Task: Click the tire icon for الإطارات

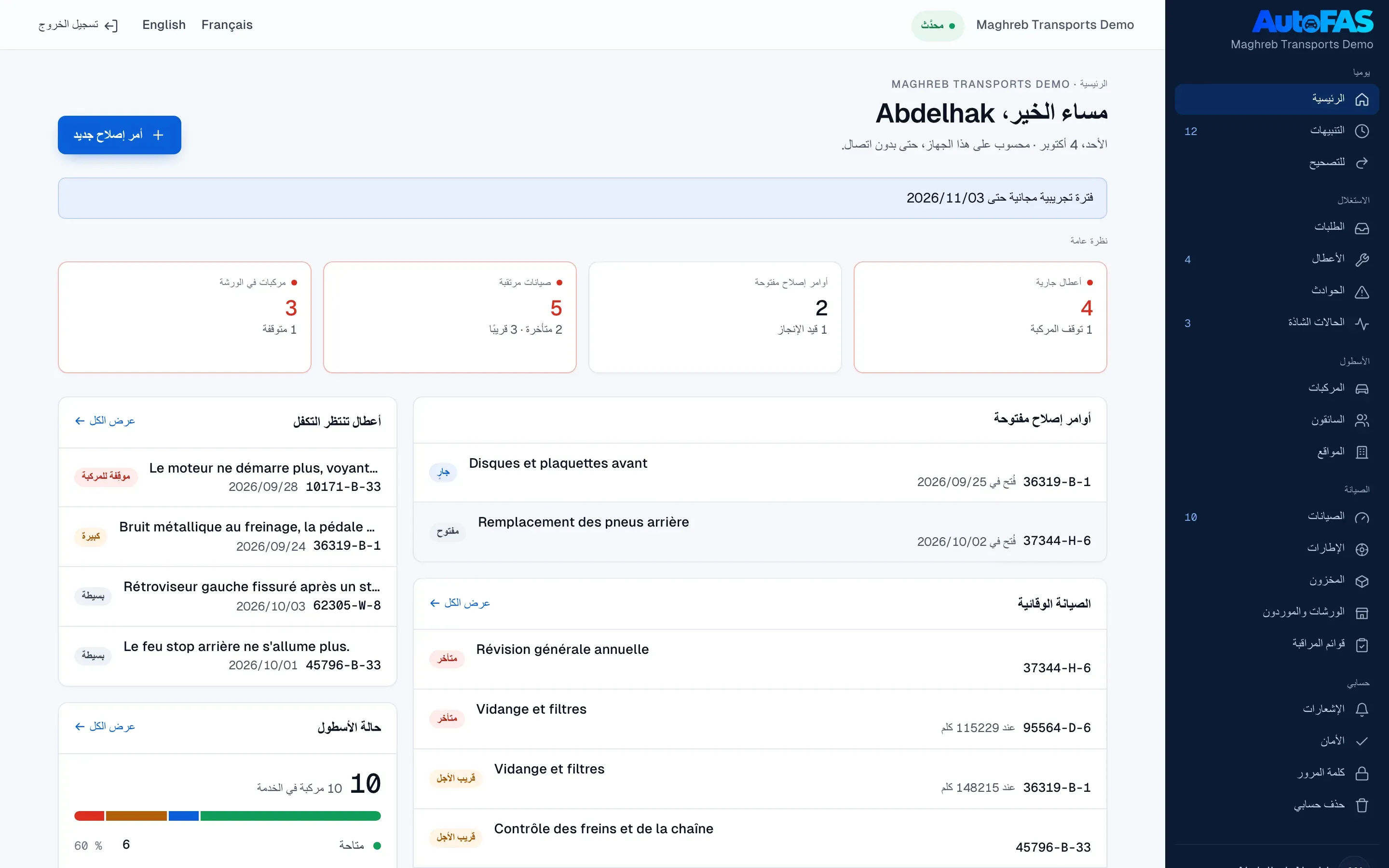Action: pyautogui.click(x=1362, y=549)
